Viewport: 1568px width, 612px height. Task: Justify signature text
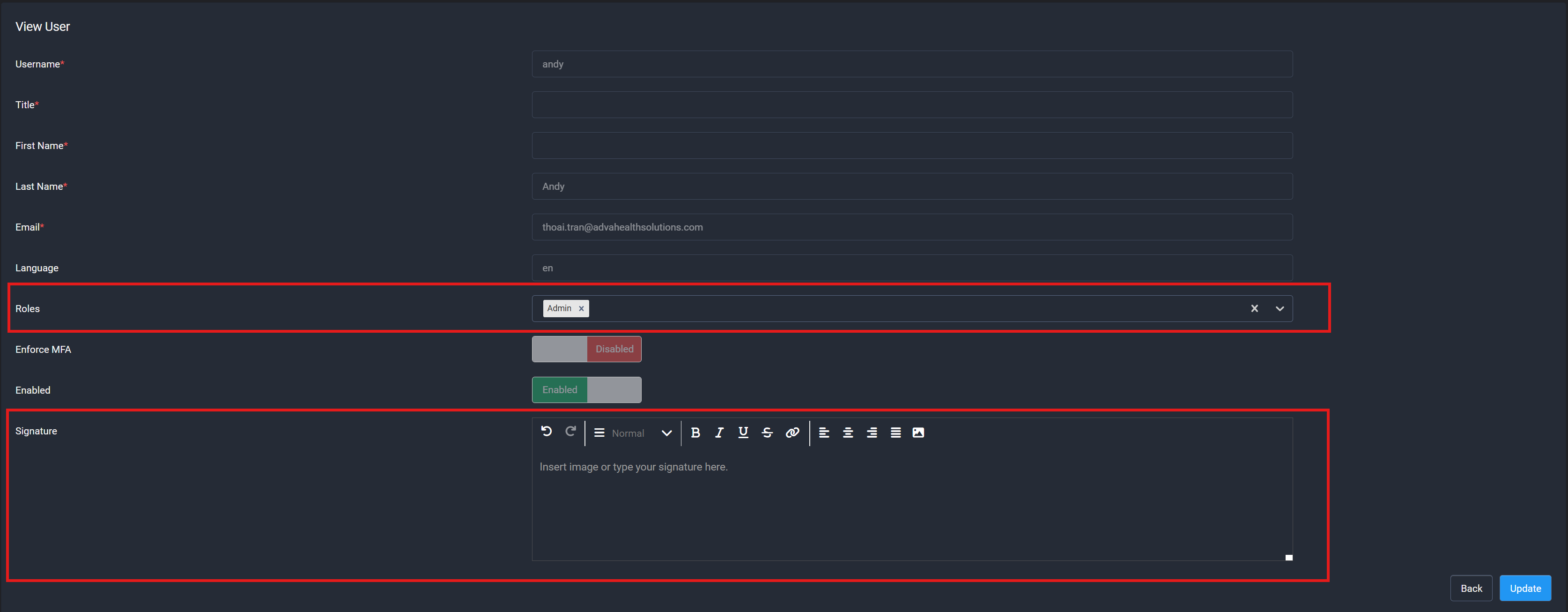(895, 433)
